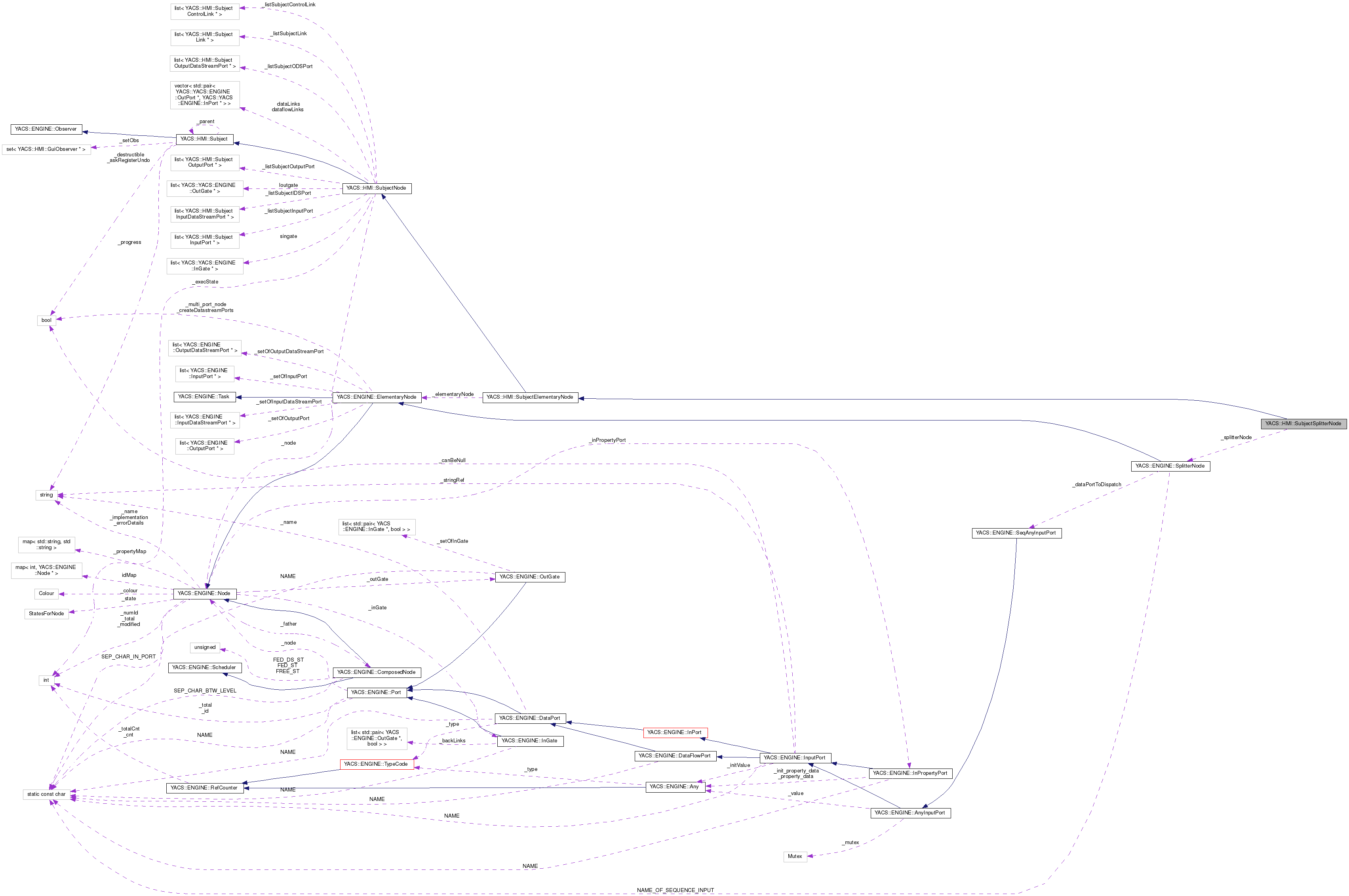1349x896 pixels.
Task: Click the YACS::ENGINE::OutGate node
Action: click(x=530, y=577)
